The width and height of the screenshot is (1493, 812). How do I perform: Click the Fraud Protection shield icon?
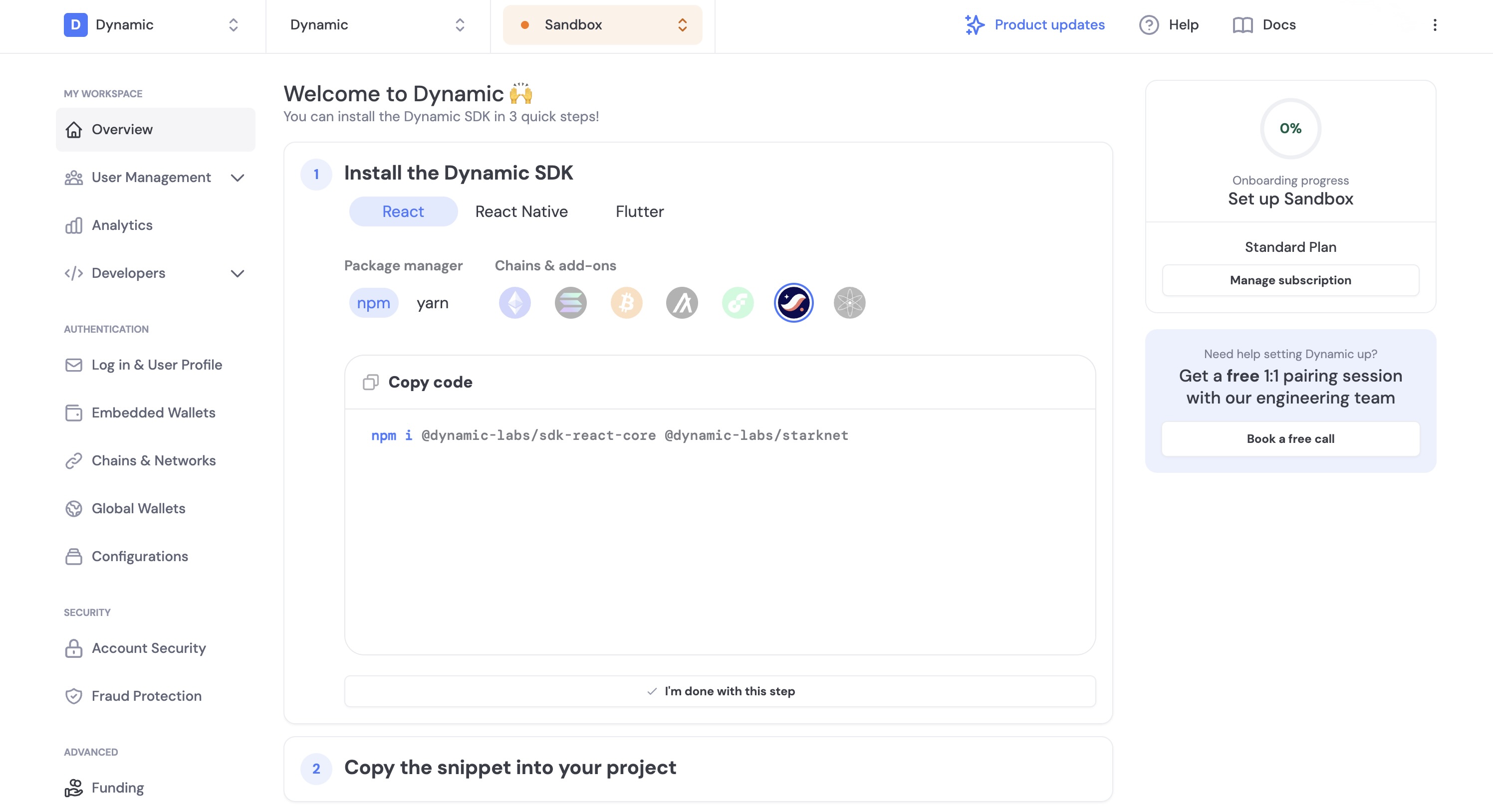(74, 696)
